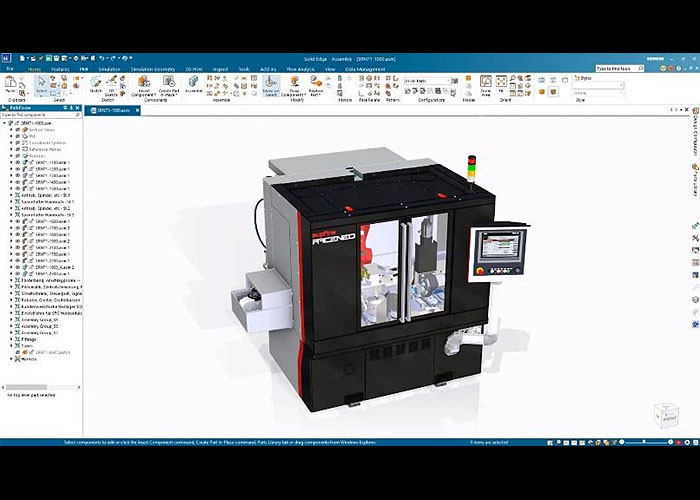Click the New document icon in title bar
The image size is (700, 500).
tap(22, 58)
